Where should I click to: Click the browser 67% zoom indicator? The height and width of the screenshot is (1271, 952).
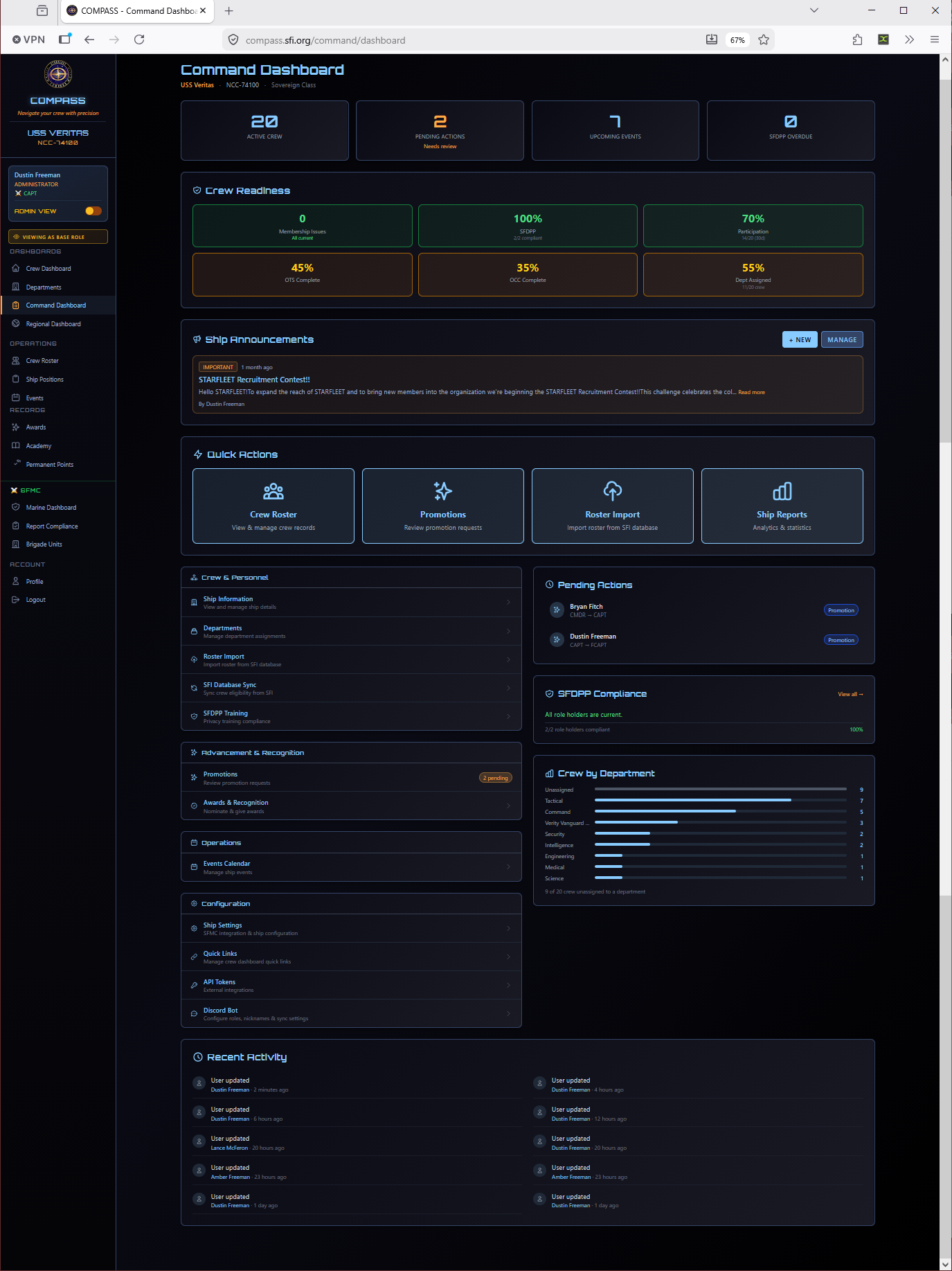click(x=737, y=40)
